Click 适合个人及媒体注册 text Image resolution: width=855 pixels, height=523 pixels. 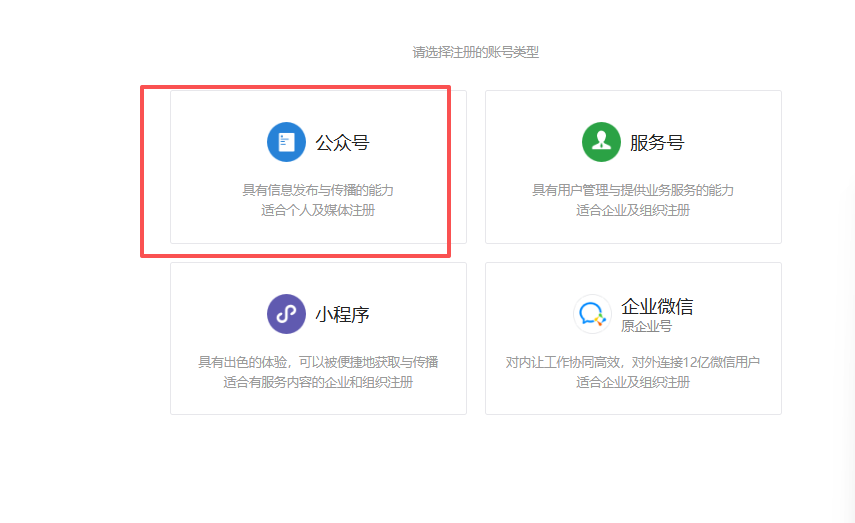318,210
